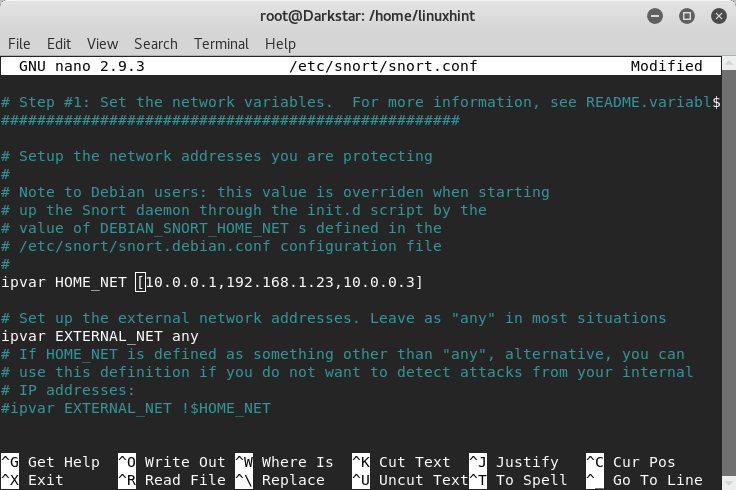Minimize the terminal window

[654, 16]
